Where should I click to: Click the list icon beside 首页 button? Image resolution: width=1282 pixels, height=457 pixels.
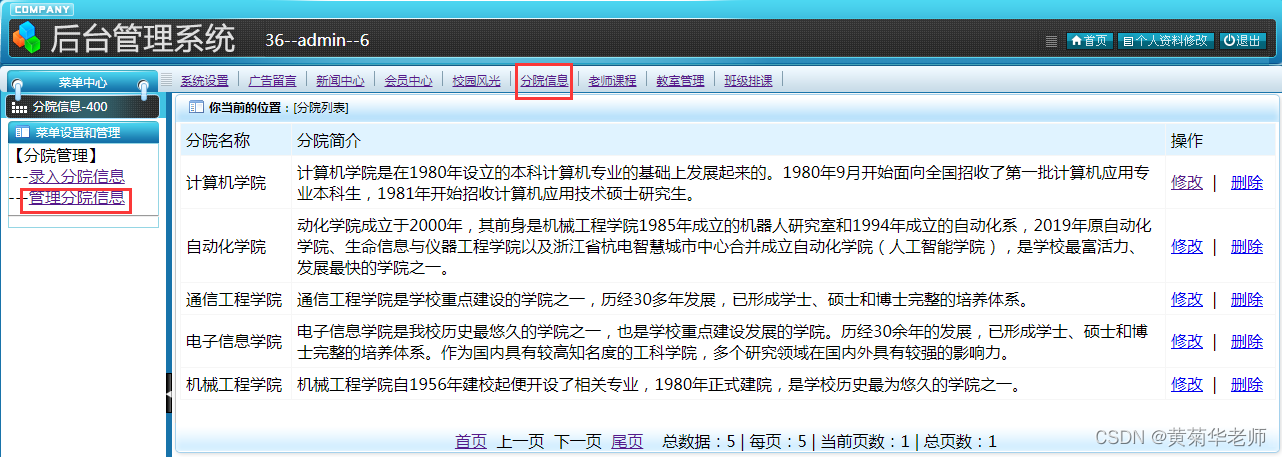pyautogui.click(x=1051, y=41)
